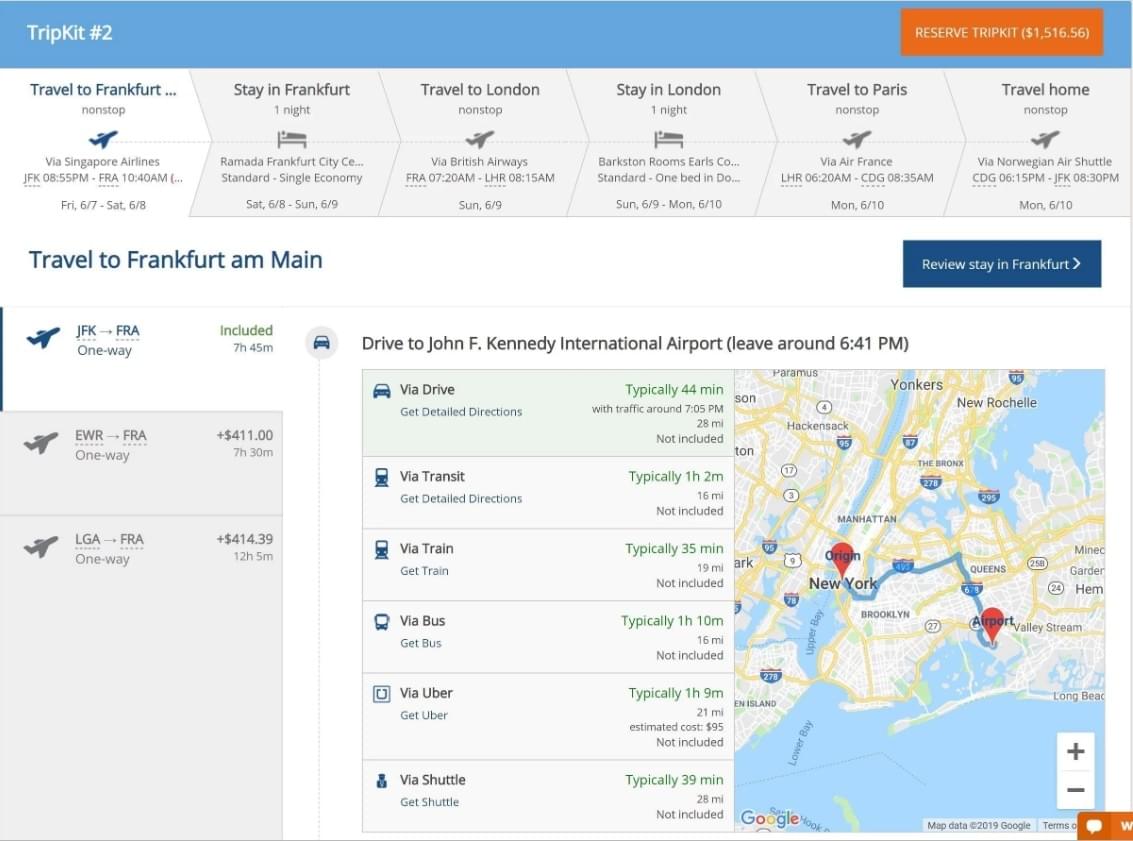The image size is (1133, 841).
Task: Click 'Typically 1h 10m' bus duration
Action: 671,621
